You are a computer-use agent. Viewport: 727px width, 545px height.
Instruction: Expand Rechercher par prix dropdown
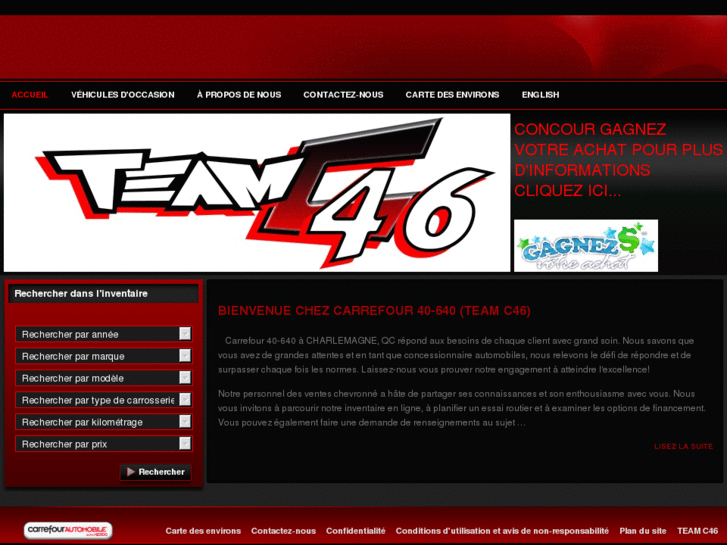(x=103, y=444)
